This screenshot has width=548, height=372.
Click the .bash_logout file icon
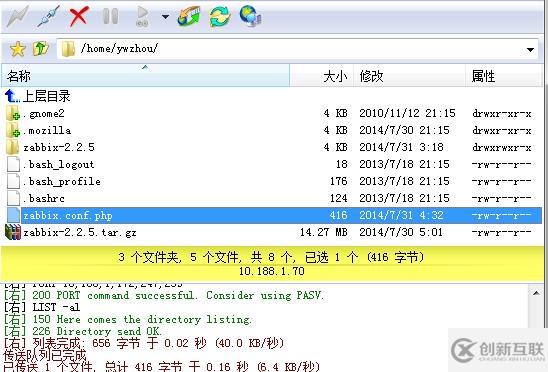tap(13, 164)
